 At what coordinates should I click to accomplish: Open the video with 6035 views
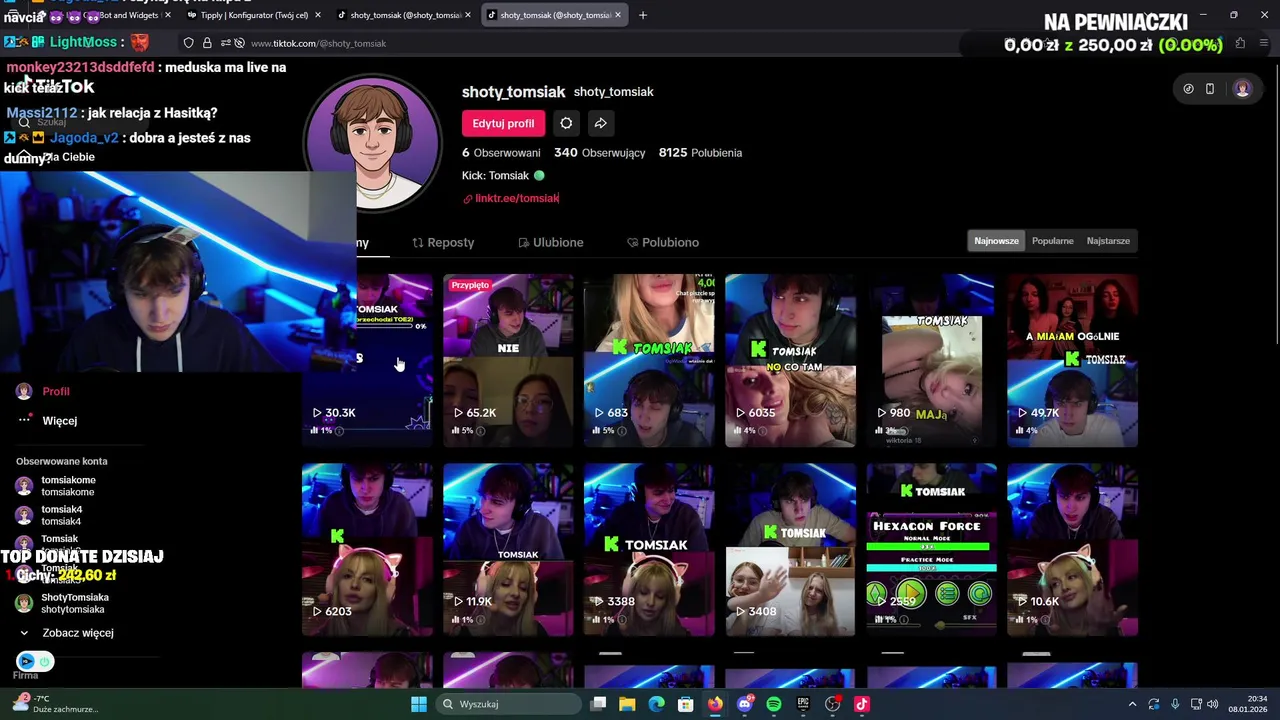790,360
